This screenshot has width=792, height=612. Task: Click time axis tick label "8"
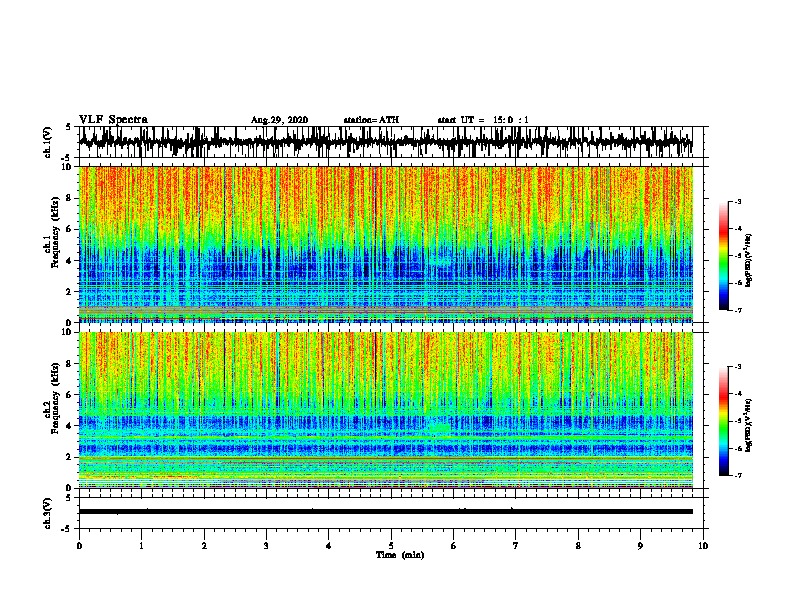coord(578,546)
